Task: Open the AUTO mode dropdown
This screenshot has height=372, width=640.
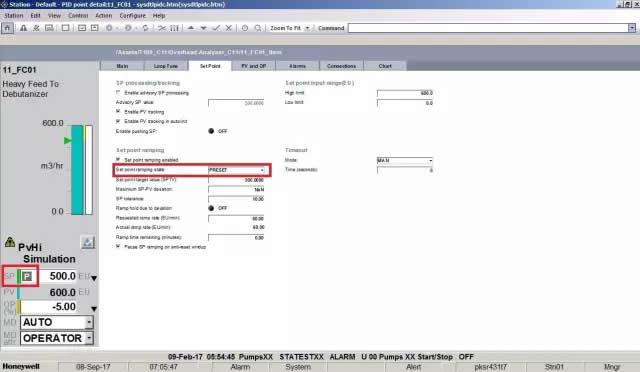Action: click(x=57, y=322)
